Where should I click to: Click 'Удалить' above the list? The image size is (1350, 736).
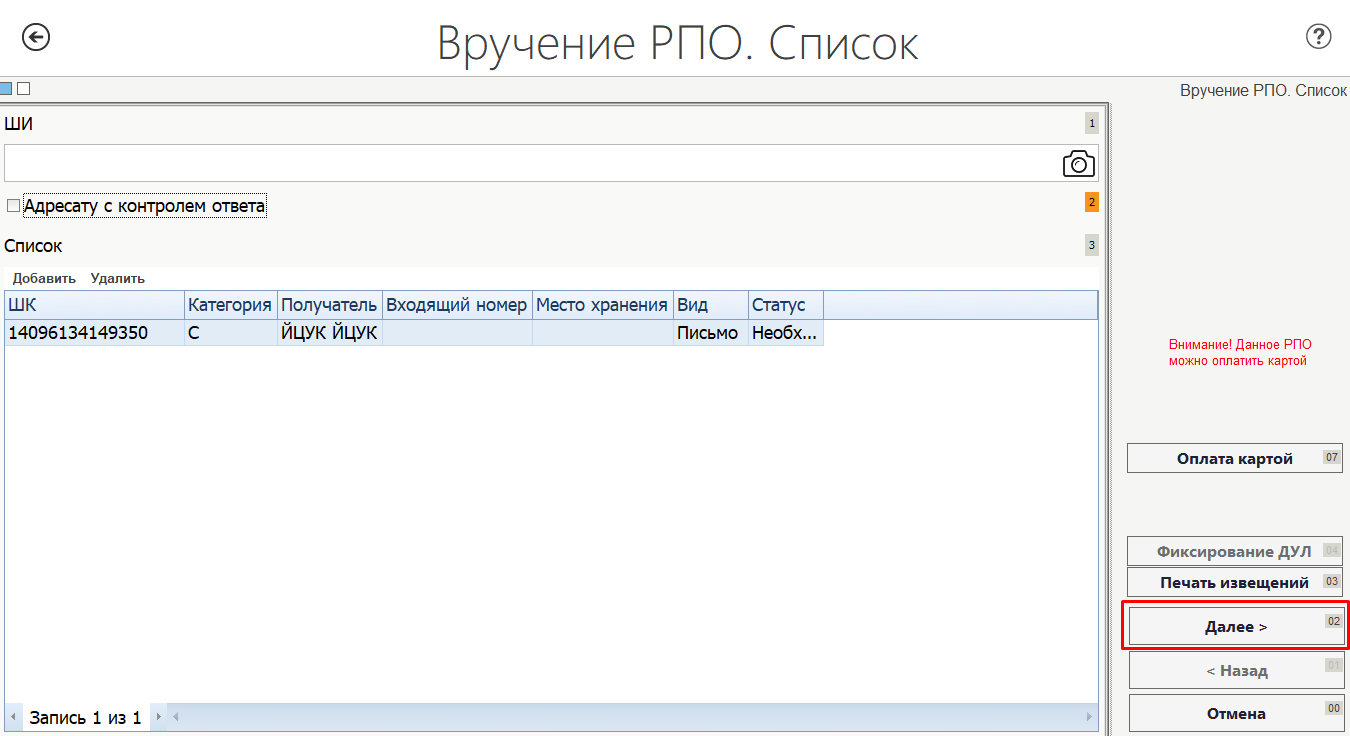coord(117,278)
